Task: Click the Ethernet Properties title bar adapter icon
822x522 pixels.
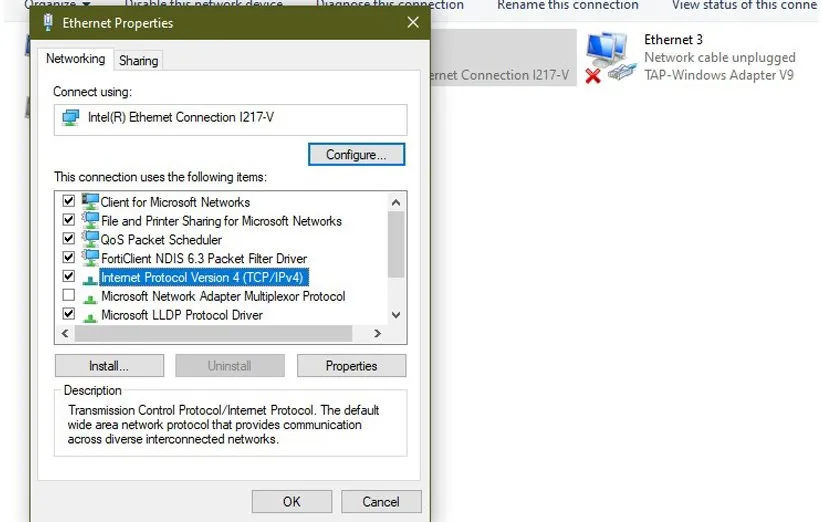Action: click(48, 23)
